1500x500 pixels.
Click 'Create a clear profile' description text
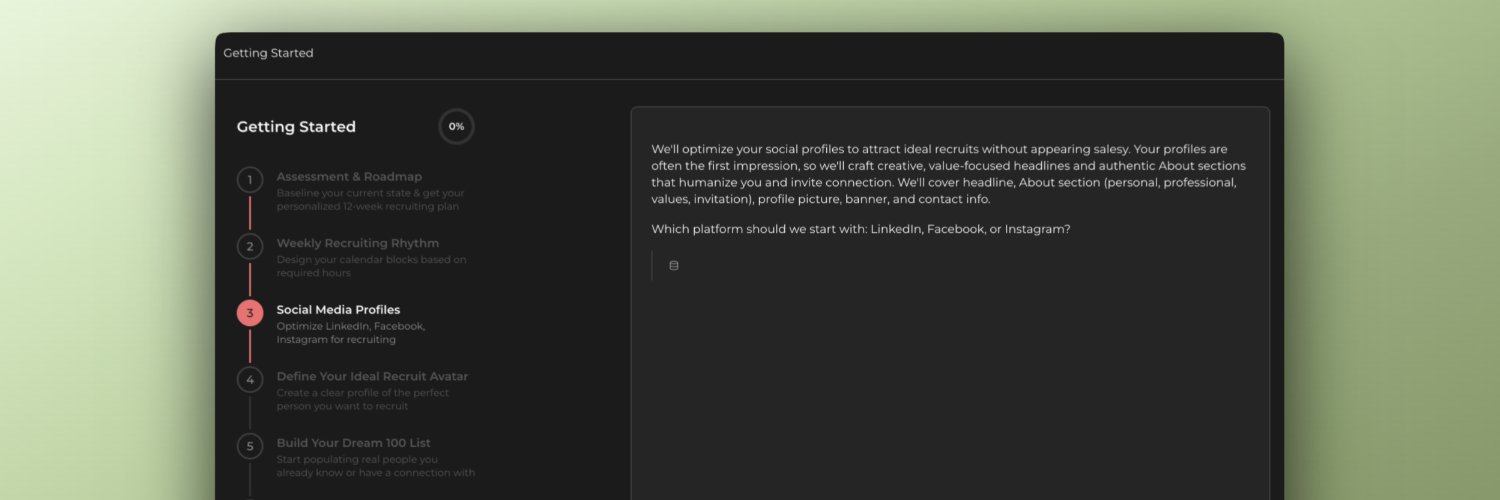pyautogui.click(x=363, y=400)
